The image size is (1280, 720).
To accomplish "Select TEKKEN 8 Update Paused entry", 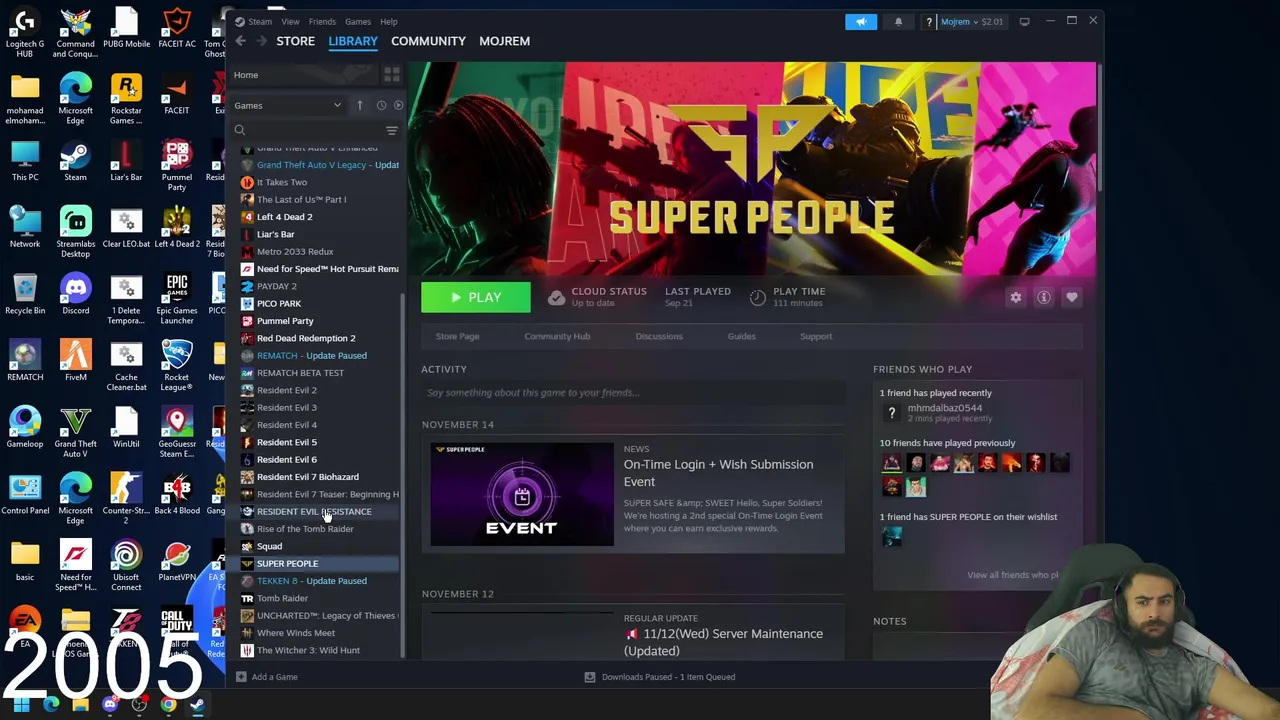I will coord(311,581).
